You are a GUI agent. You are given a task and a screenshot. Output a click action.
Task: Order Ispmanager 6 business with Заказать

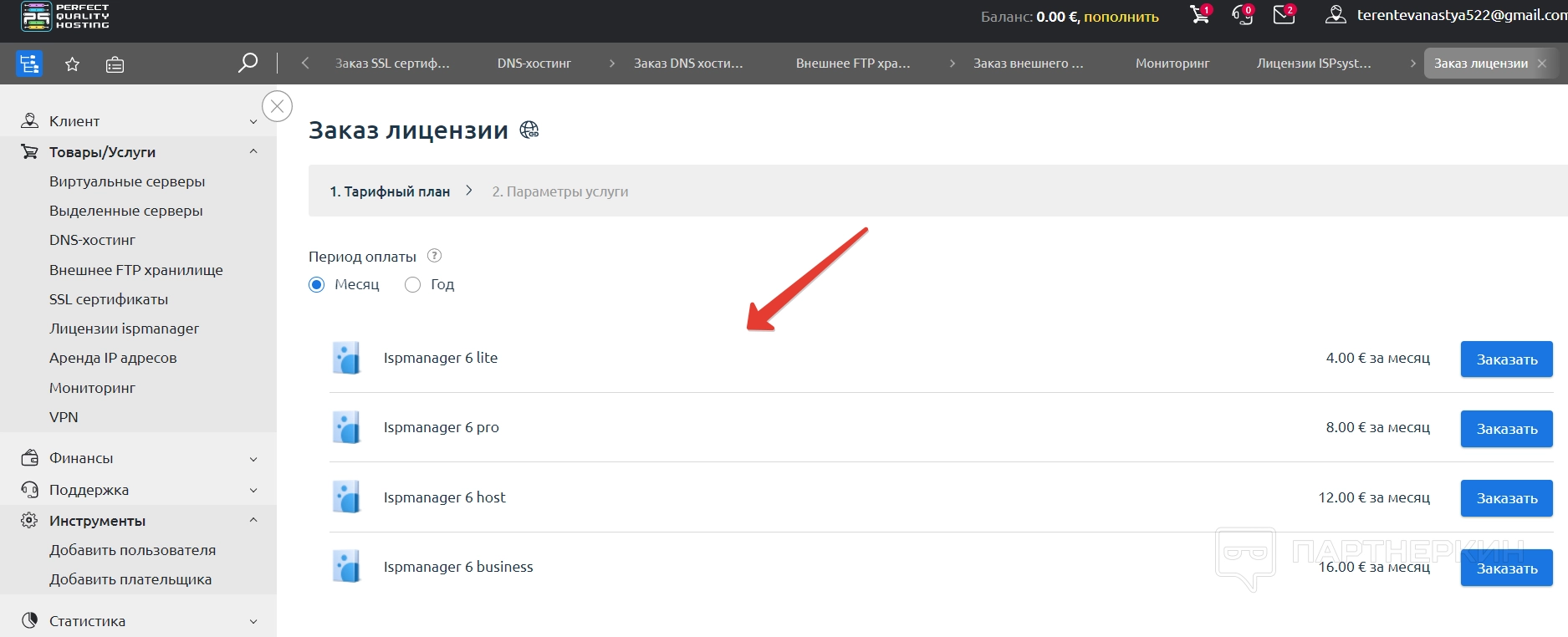[x=1507, y=568]
